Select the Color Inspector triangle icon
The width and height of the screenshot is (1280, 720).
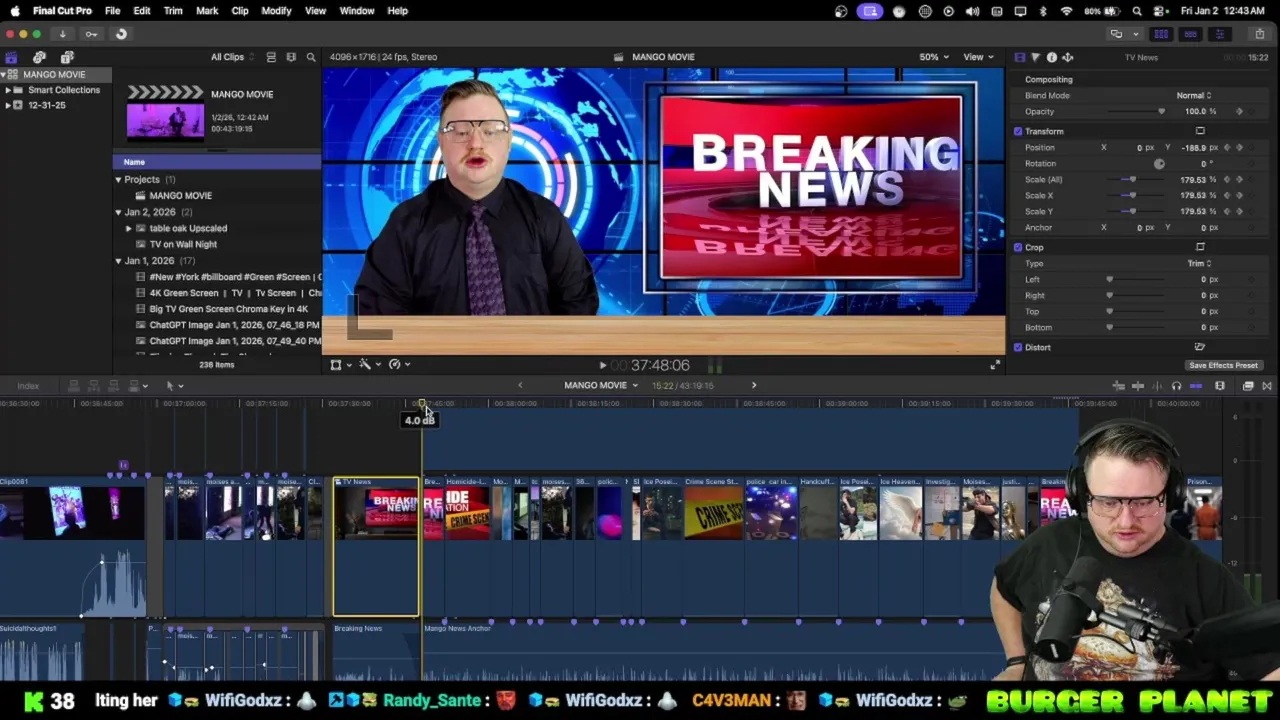coord(1035,57)
